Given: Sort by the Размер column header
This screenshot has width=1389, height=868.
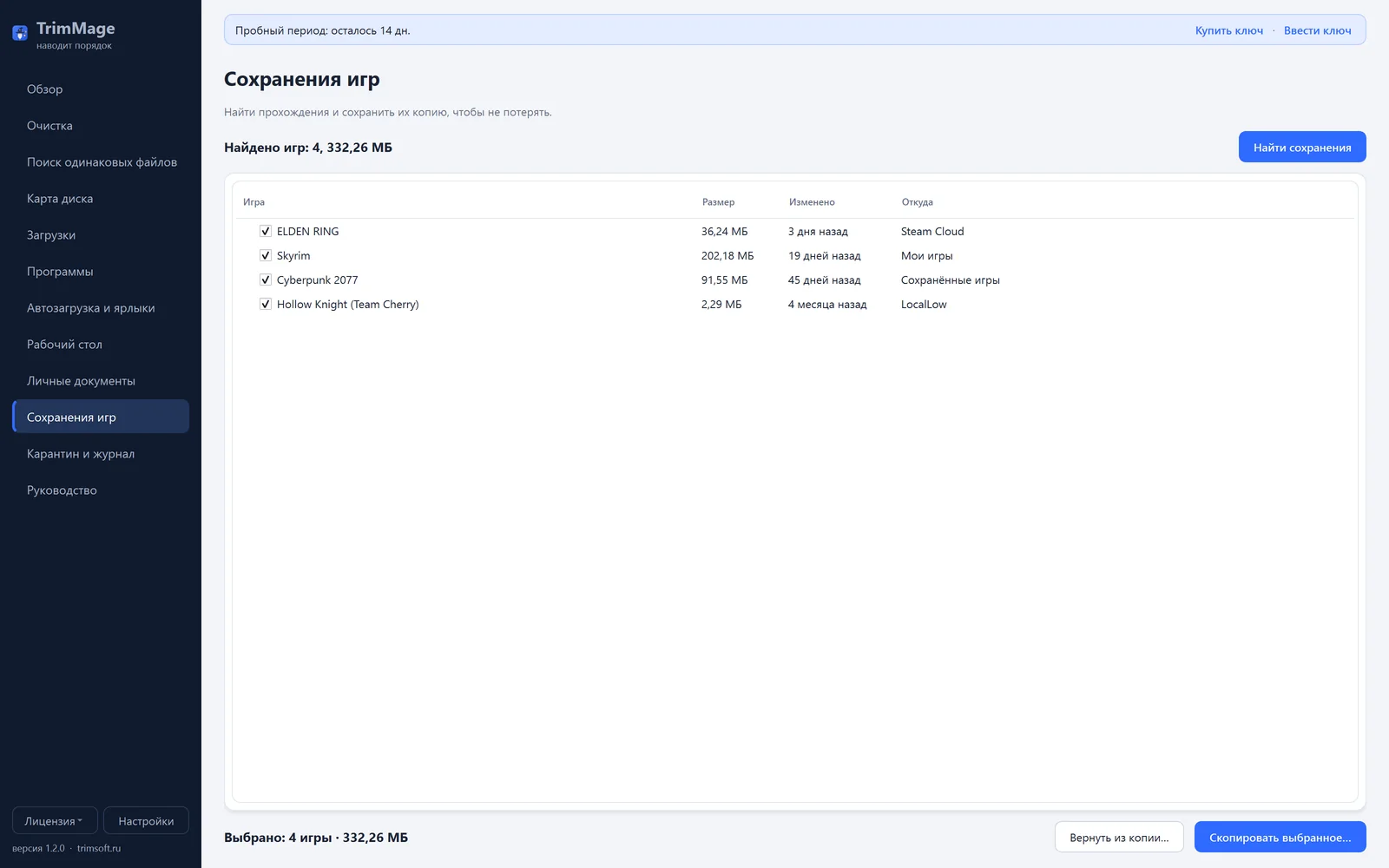Looking at the screenshot, I should pyautogui.click(x=718, y=202).
